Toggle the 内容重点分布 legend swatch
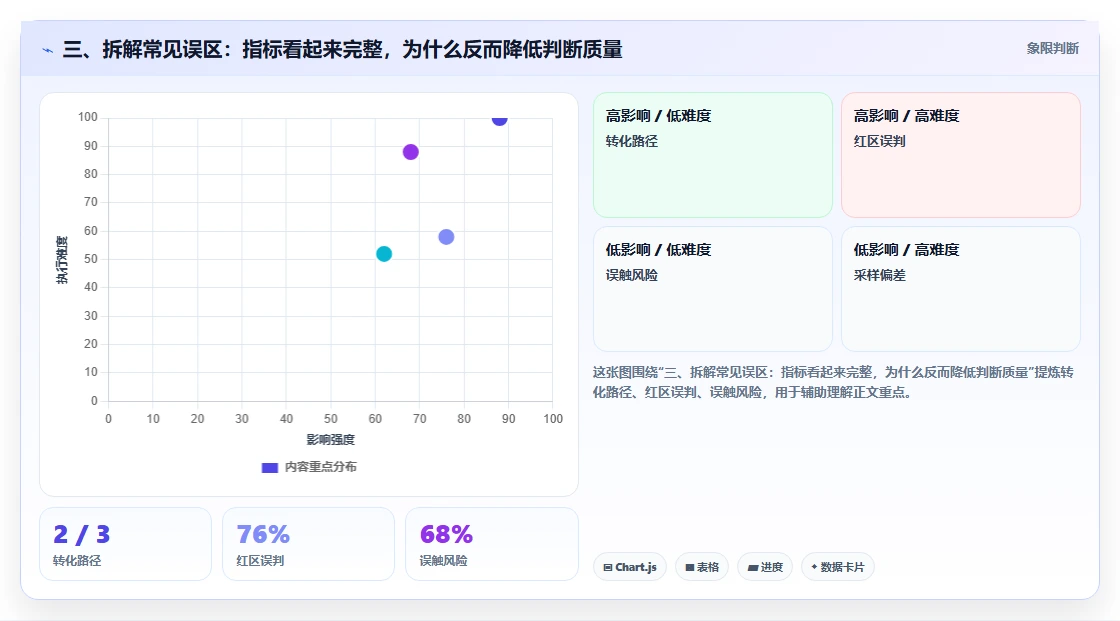Viewport: 1120px width, 621px height. (x=269, y=467)
